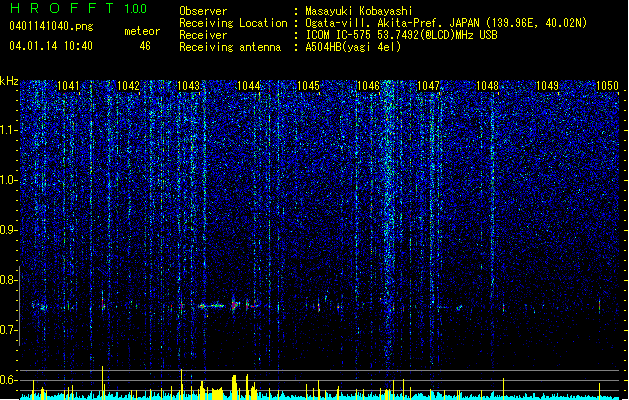Image resolution: width=629 pixels, height=400 pixels.
Task: Click the 1044 time marker
Action: coord(248,86)
